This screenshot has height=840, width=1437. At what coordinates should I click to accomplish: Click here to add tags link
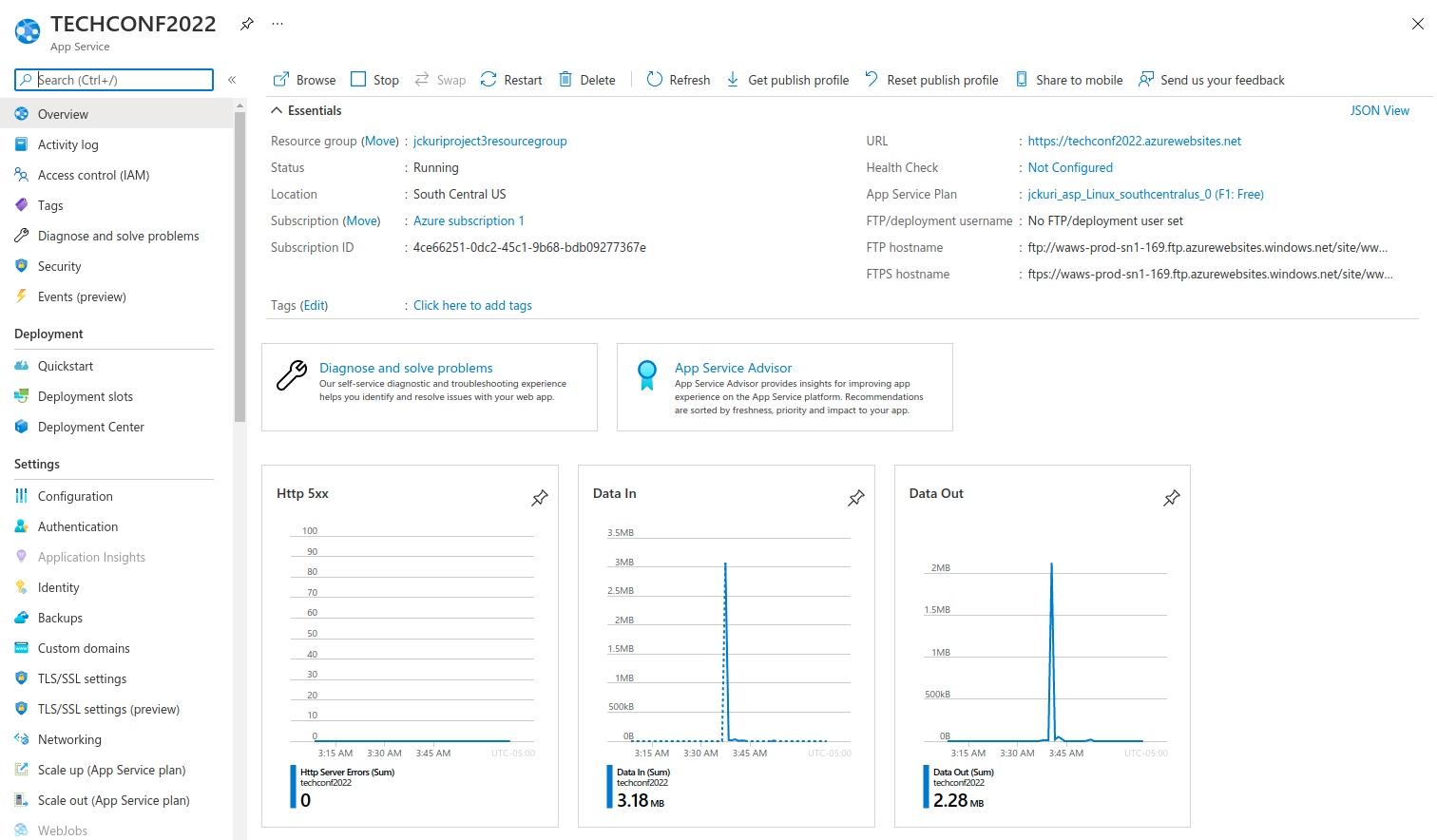click(x=472, y=305)
